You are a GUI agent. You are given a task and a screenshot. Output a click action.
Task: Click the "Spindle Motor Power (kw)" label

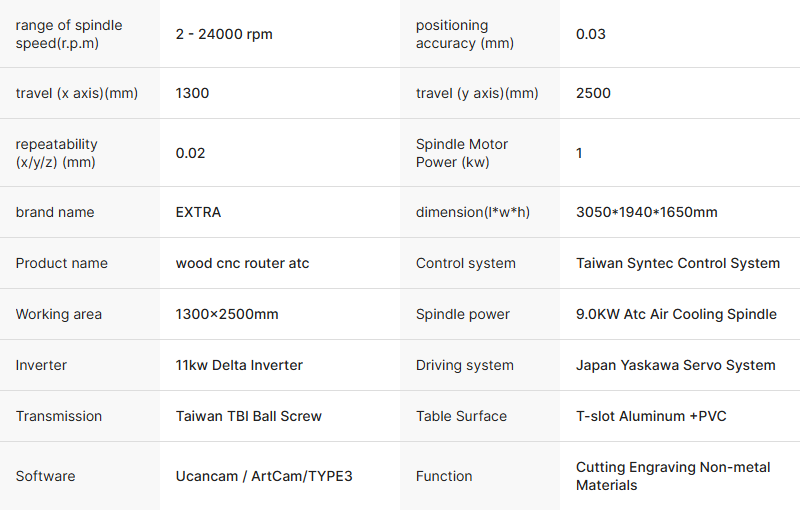click(x=462, y=153)
